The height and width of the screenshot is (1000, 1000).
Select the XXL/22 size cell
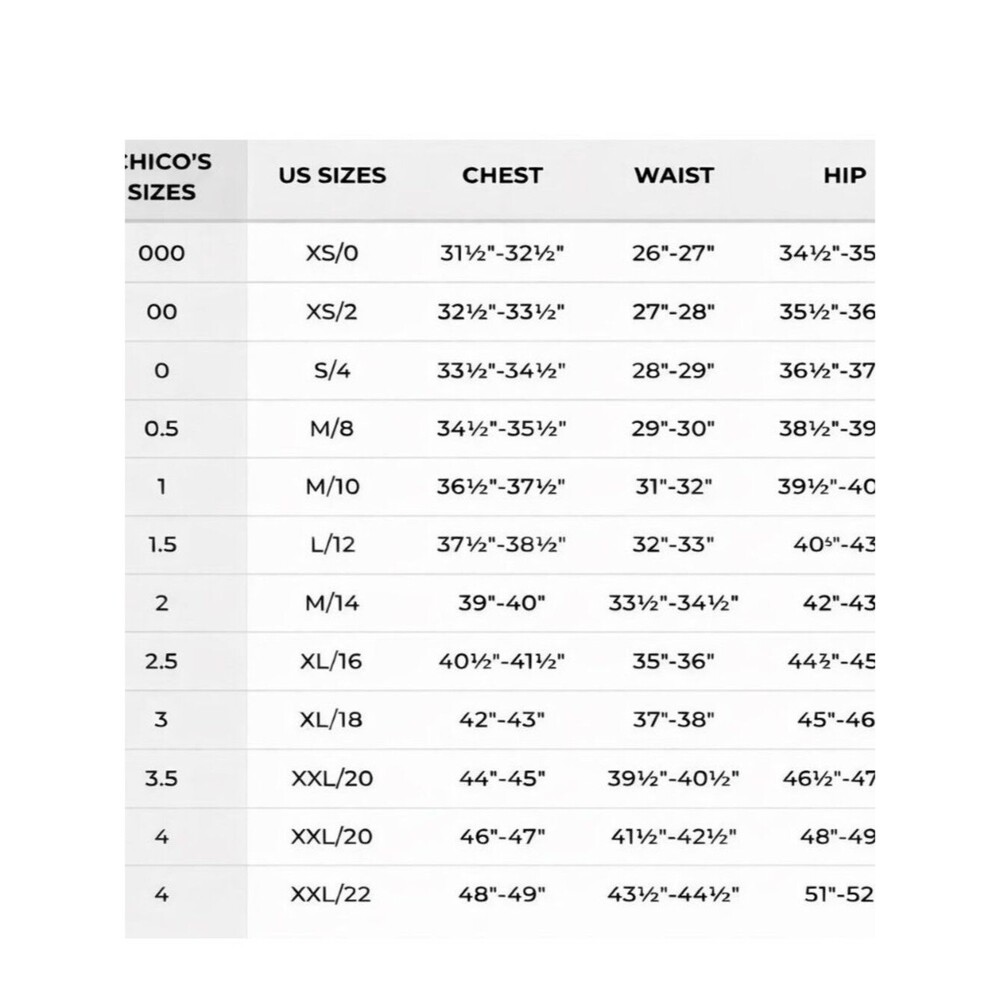[331, 895]
